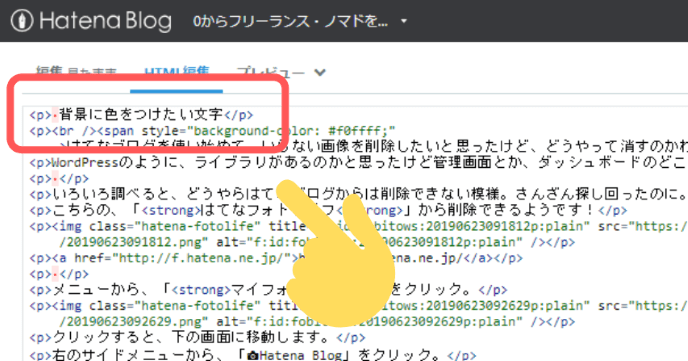Click the file name '/20190623092629.png'
This screenshot has height=361, width=688.
(133, 322)
